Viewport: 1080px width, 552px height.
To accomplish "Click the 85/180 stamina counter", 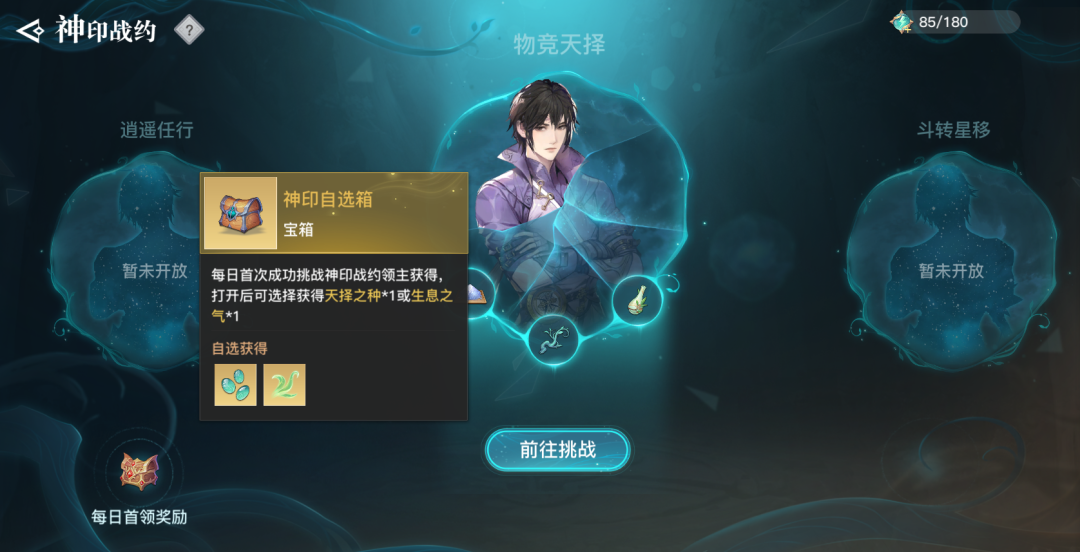I will (x=944, y=22).
